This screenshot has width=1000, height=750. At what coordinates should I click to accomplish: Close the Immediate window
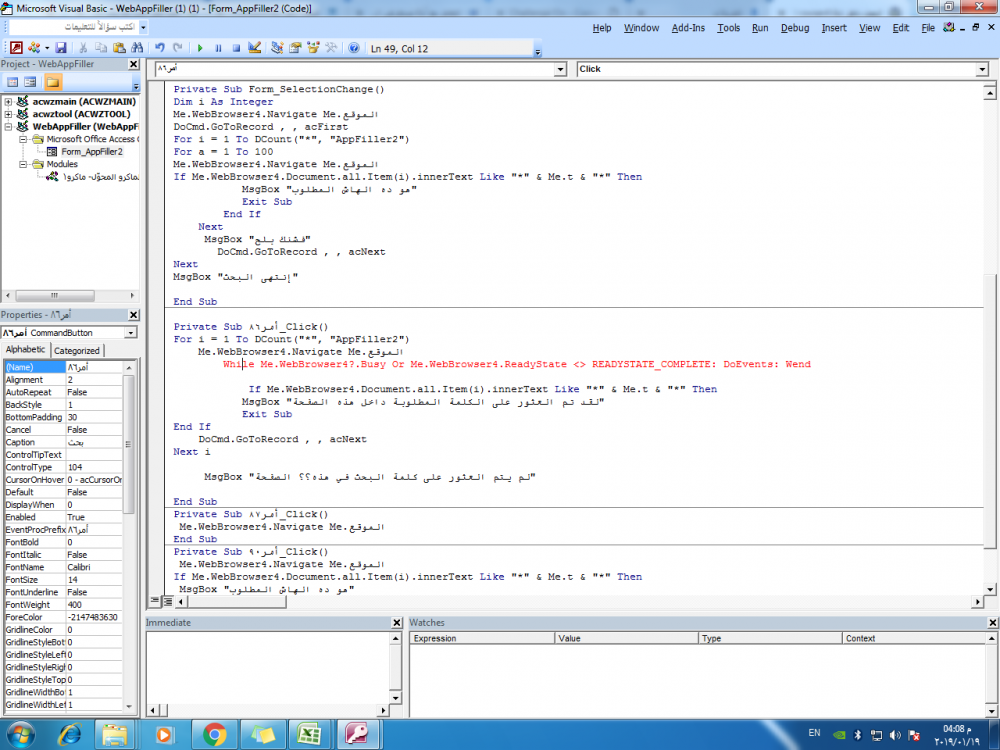pos(397,622)
